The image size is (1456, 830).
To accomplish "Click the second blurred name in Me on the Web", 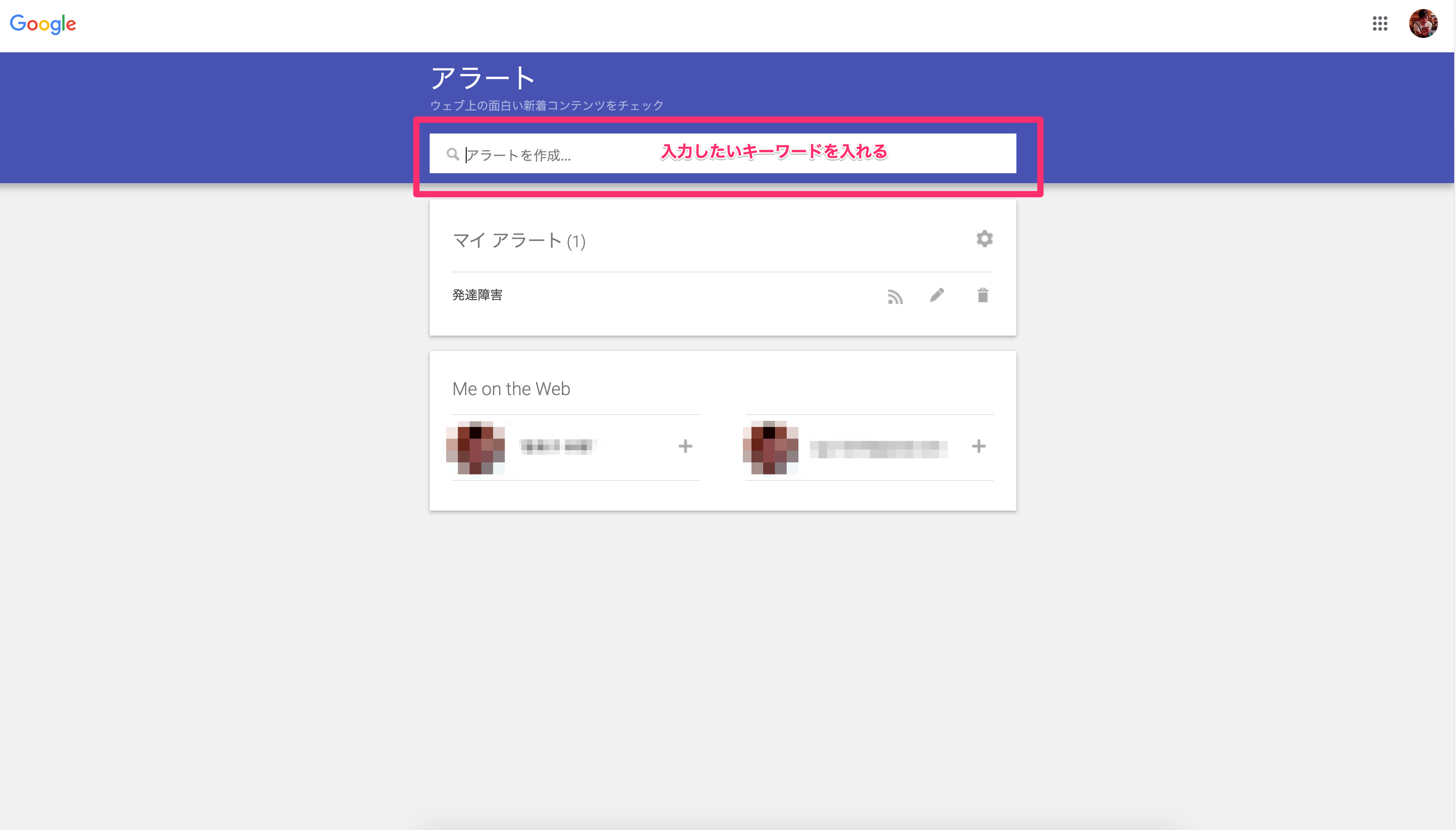I will pos(878,449).
